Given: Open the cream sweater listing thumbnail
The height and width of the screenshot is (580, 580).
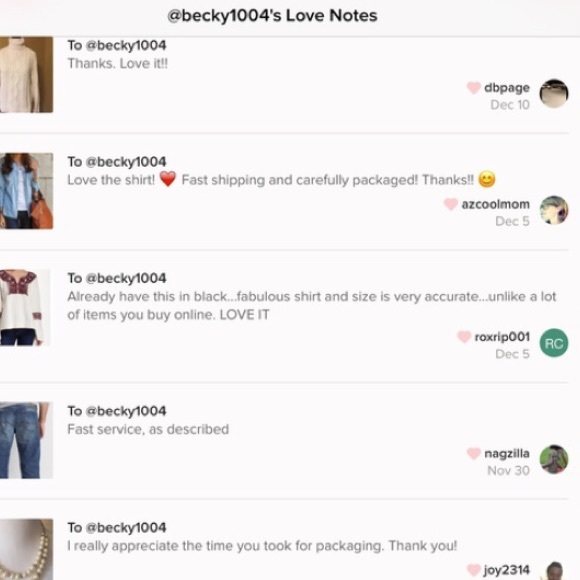Looking at the screenshot, I should [x=26, y=74].
